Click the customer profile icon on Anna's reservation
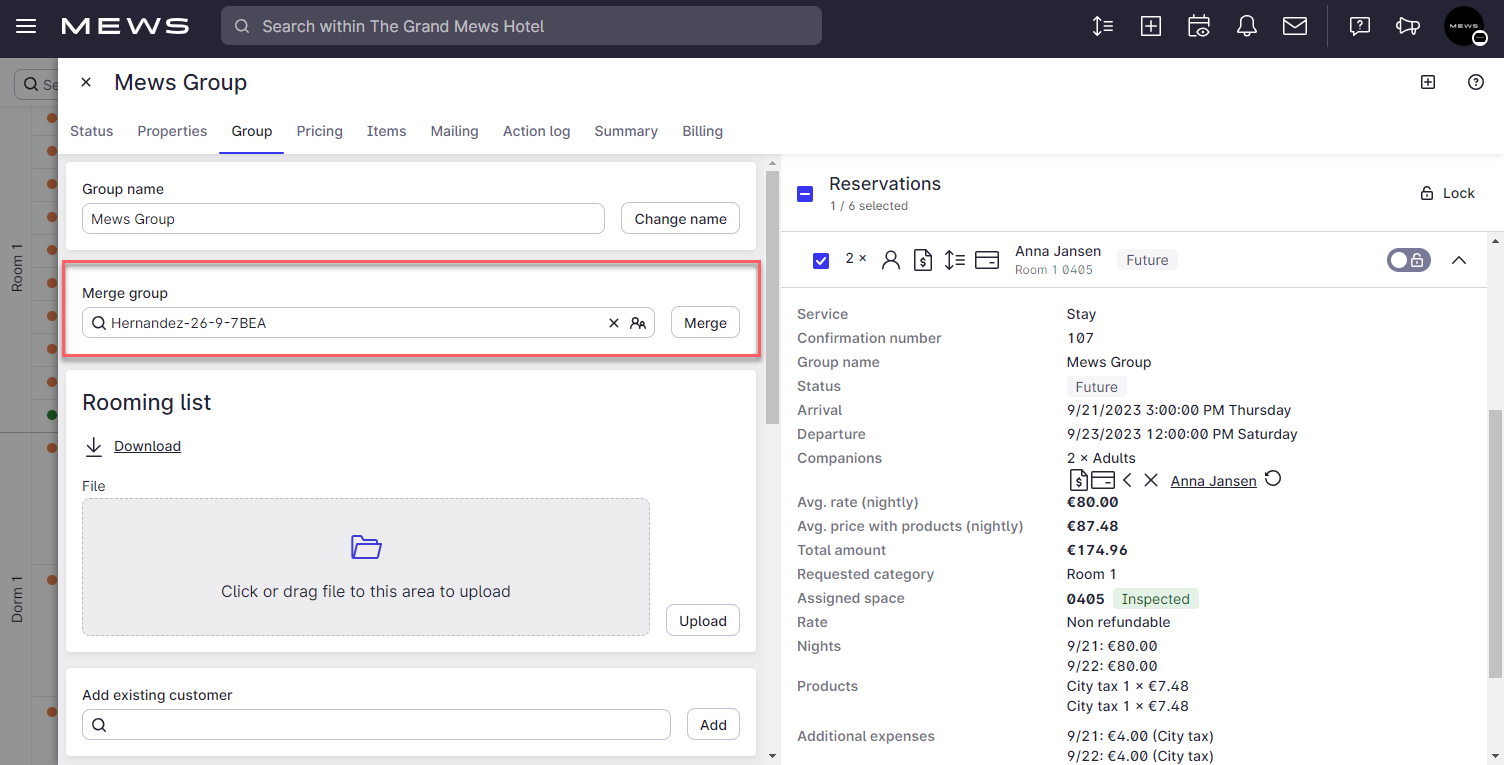This screenshot has height=765, width=1504. coord(890,259)
